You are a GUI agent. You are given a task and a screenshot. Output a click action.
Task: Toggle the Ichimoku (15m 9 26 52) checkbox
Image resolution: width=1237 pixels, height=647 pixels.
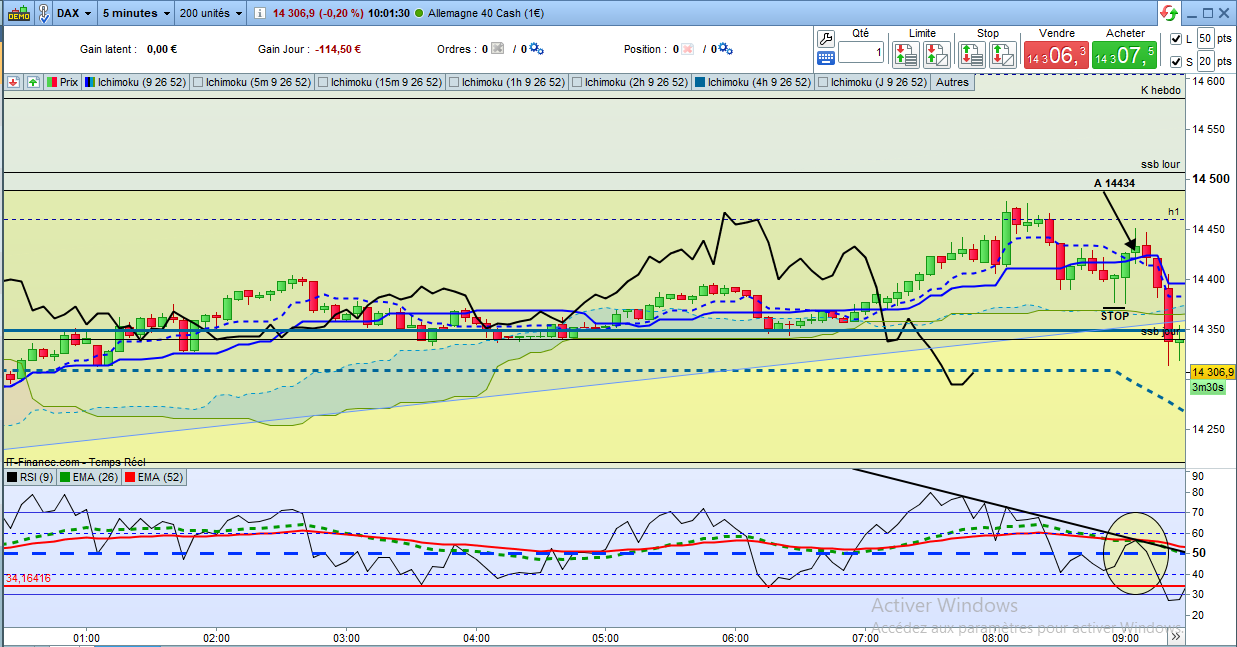[322, 82]
